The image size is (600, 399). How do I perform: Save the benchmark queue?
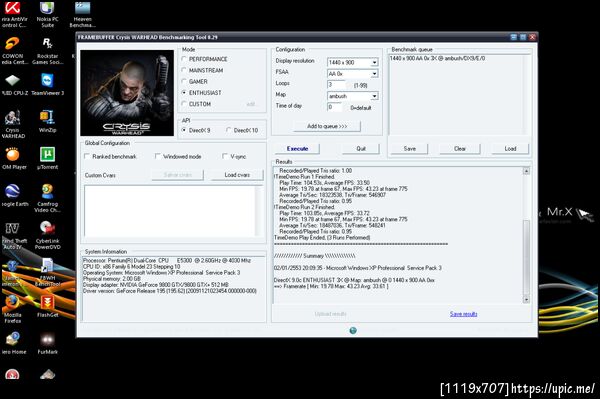point(409,148)
